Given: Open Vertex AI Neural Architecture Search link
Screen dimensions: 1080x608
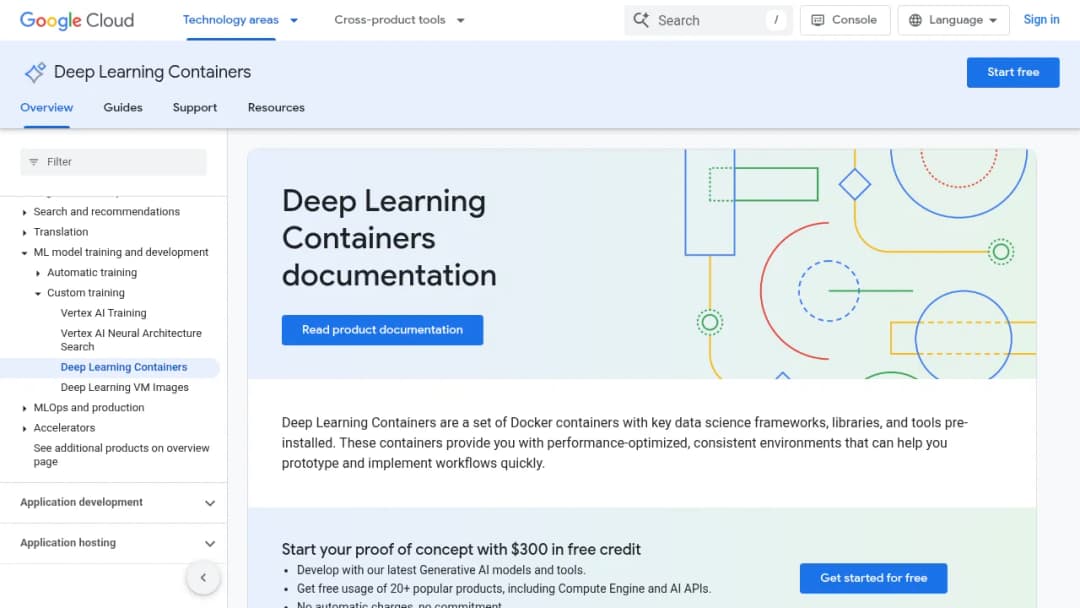Looking at the screenshot, I should (131, 340).
